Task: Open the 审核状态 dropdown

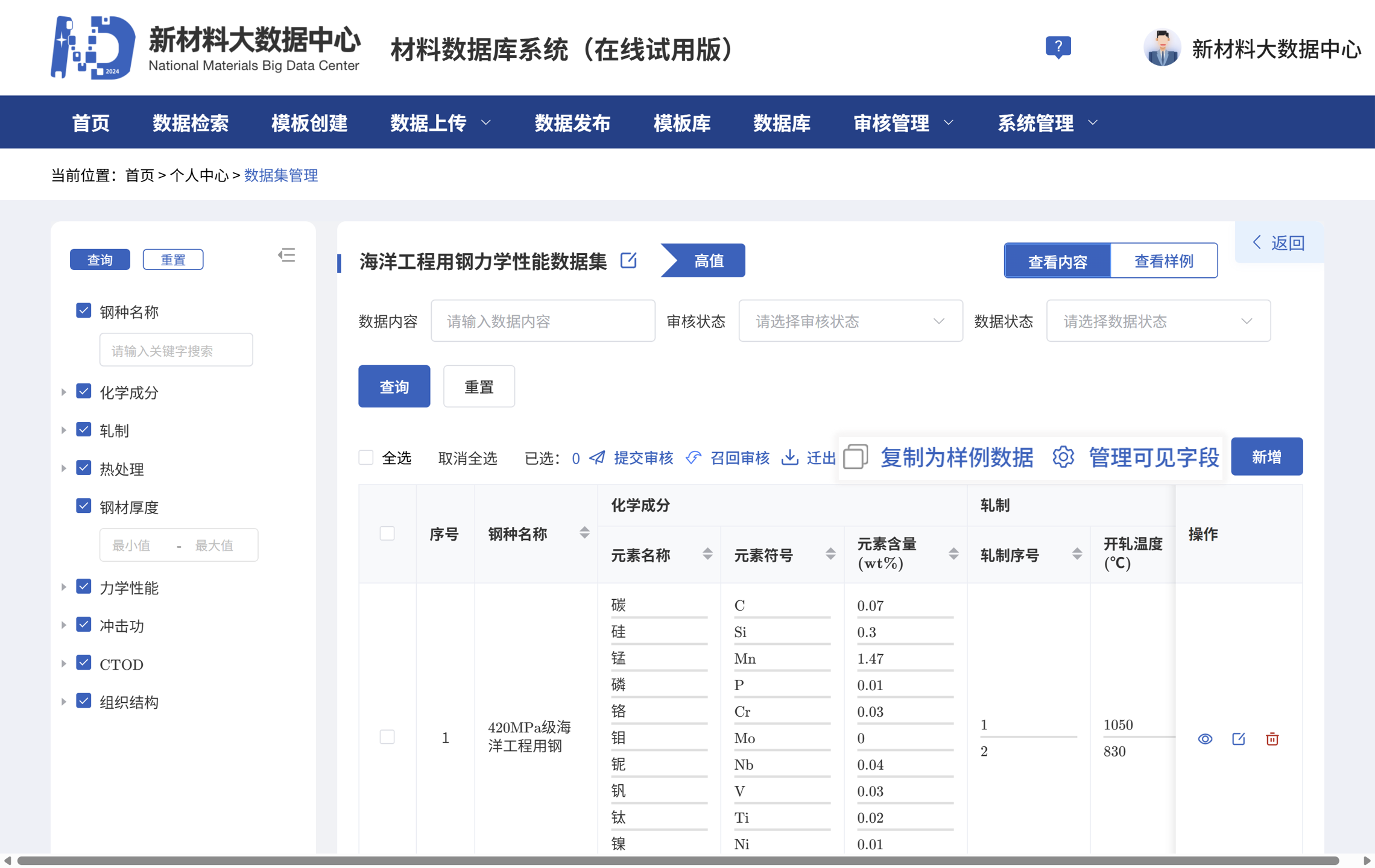Action: (850, 321)
